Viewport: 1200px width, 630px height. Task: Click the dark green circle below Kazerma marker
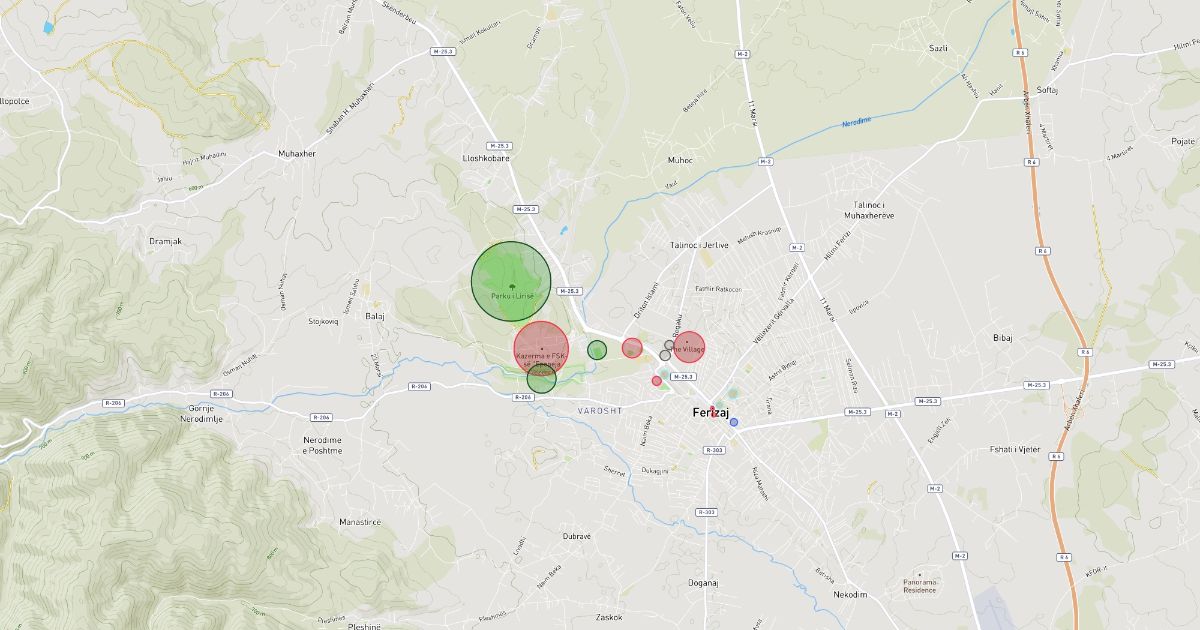tap(541, 379)
